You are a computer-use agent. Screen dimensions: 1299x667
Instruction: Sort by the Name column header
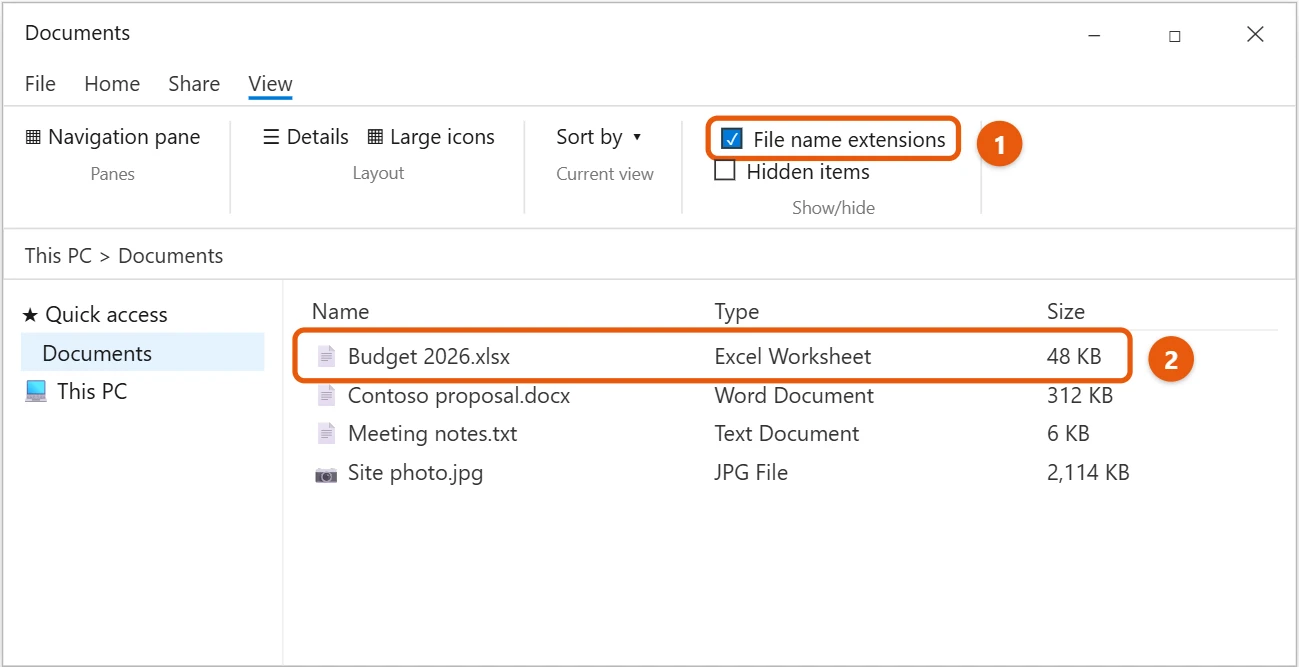[x=340, y=312]
